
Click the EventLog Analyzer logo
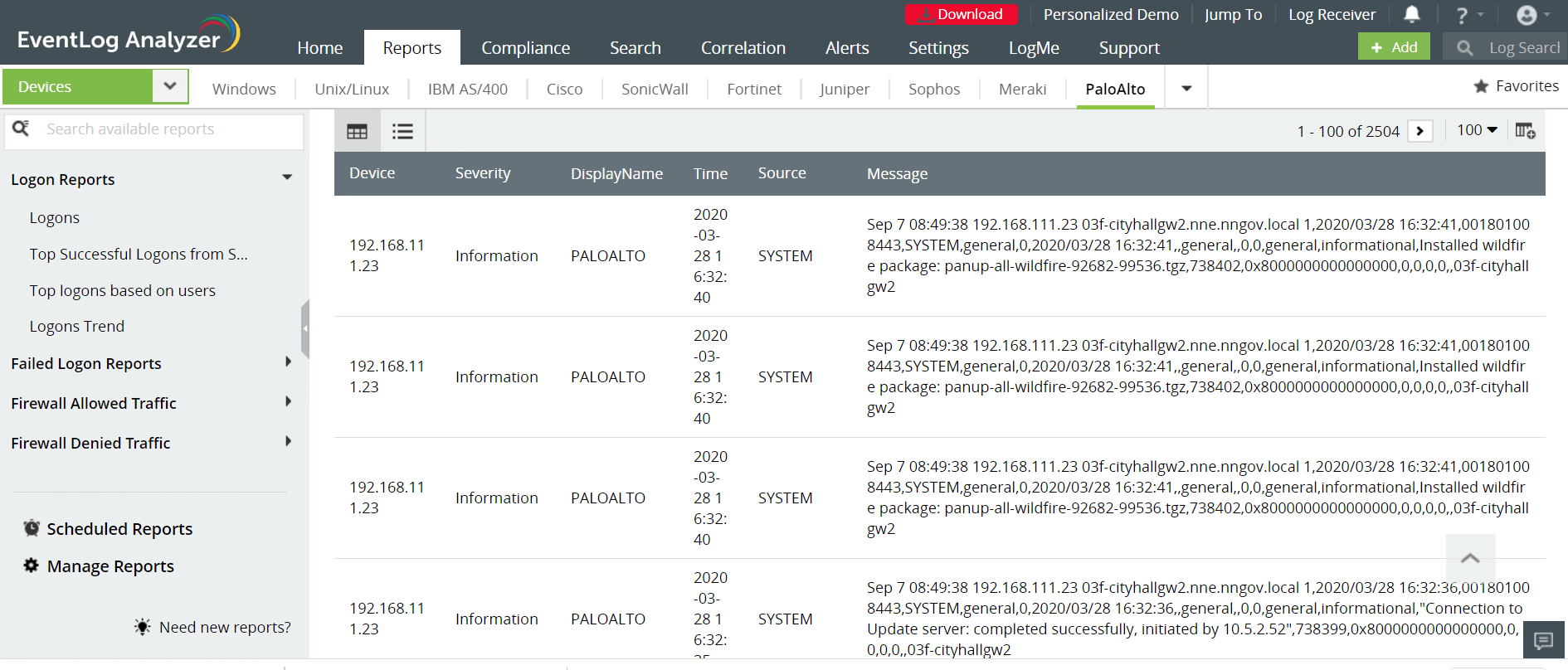coord(129,35)
